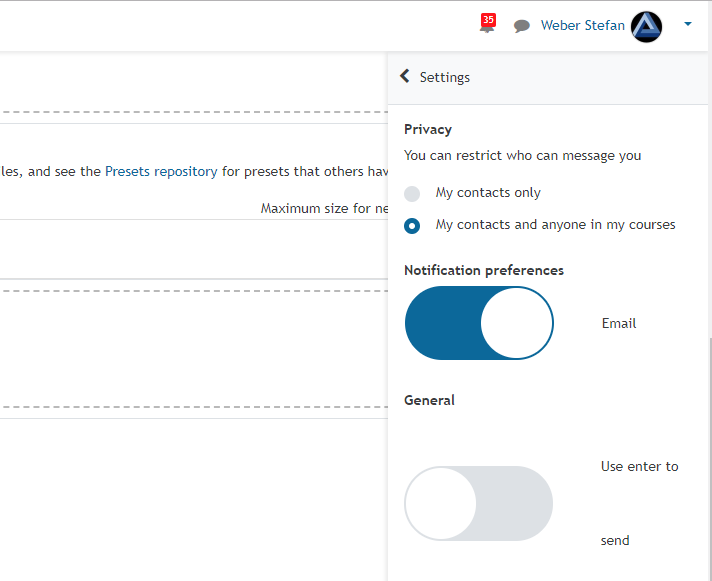The image size is (712, 581).
Task: Toggle the messaging drawer speech bubble icon
Action: click(521, 26)
